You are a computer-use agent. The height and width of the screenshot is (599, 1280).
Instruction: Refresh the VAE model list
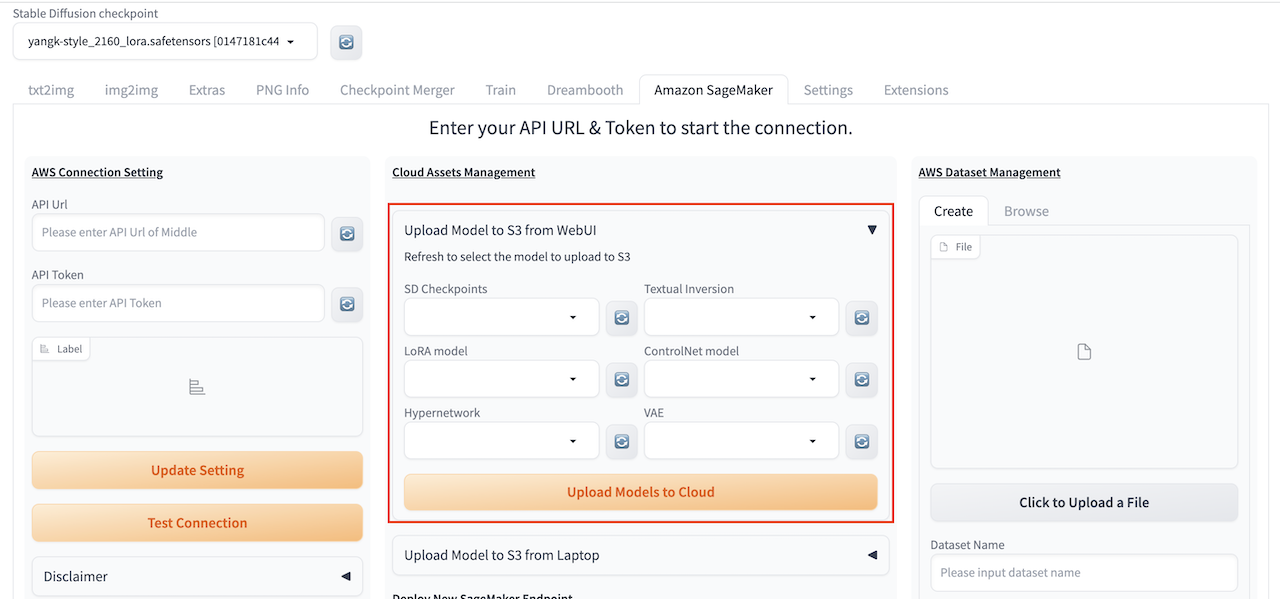point(861,442)
